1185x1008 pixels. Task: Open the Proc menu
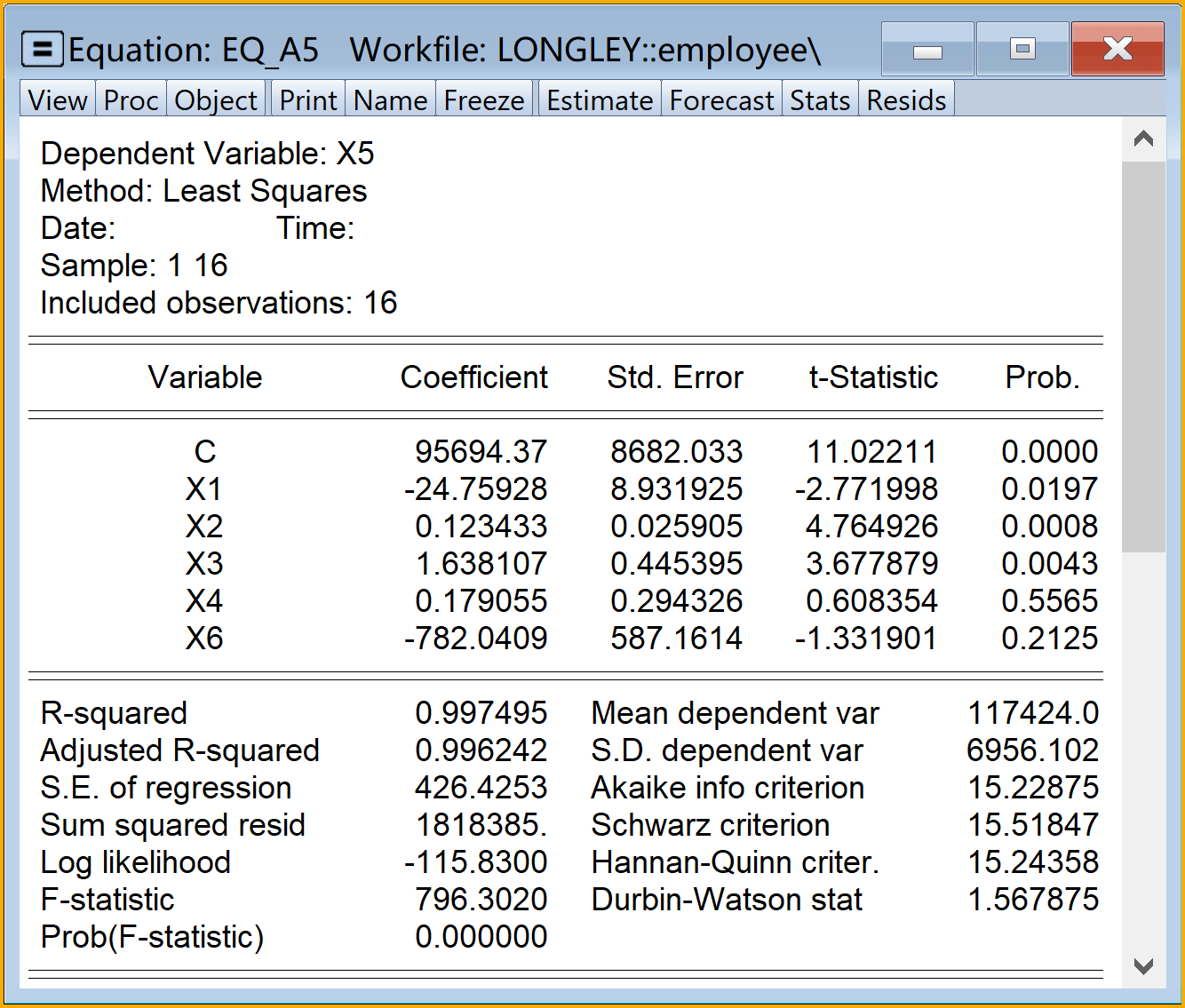click(131, 100)
